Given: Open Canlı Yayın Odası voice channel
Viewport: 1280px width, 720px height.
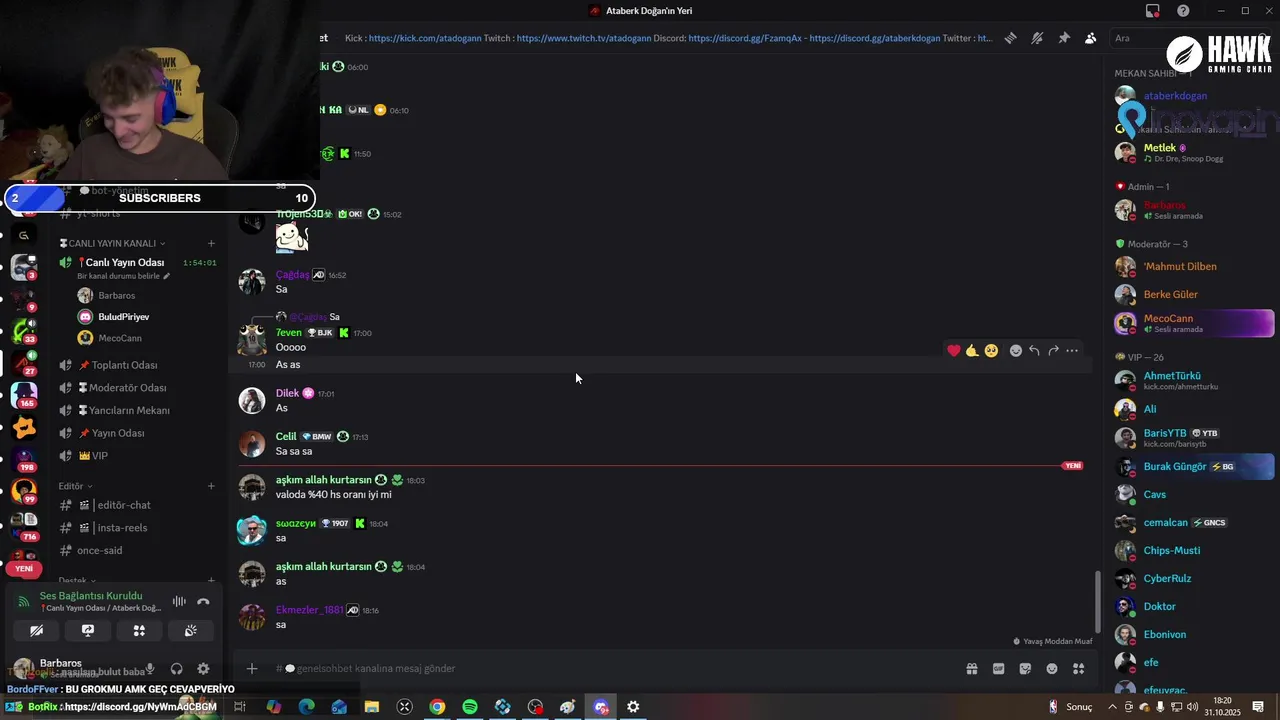Looking at the screenshot, I should [124, 262].
